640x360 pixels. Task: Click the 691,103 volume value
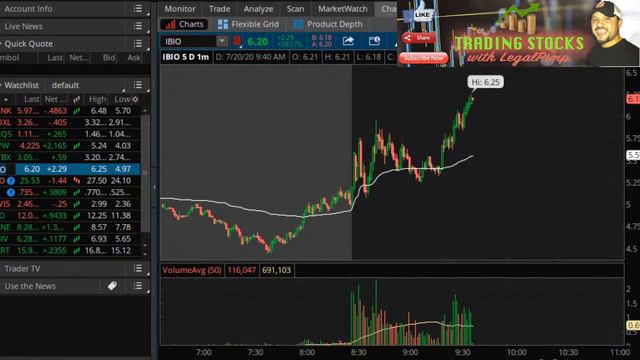[276, 270]
